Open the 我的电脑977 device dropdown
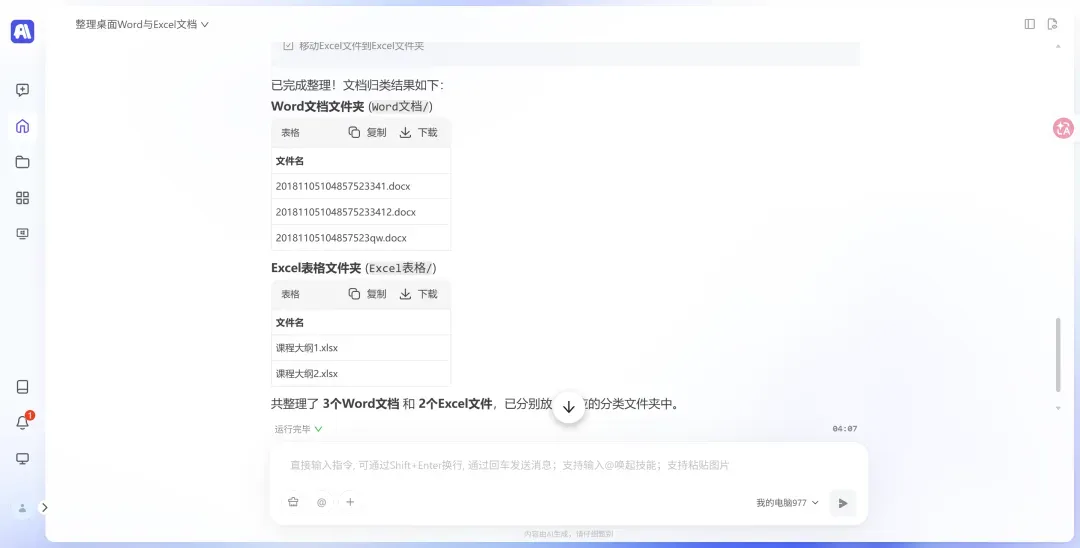This screenshot has width=1080, height=548. [x=787, y=503]
